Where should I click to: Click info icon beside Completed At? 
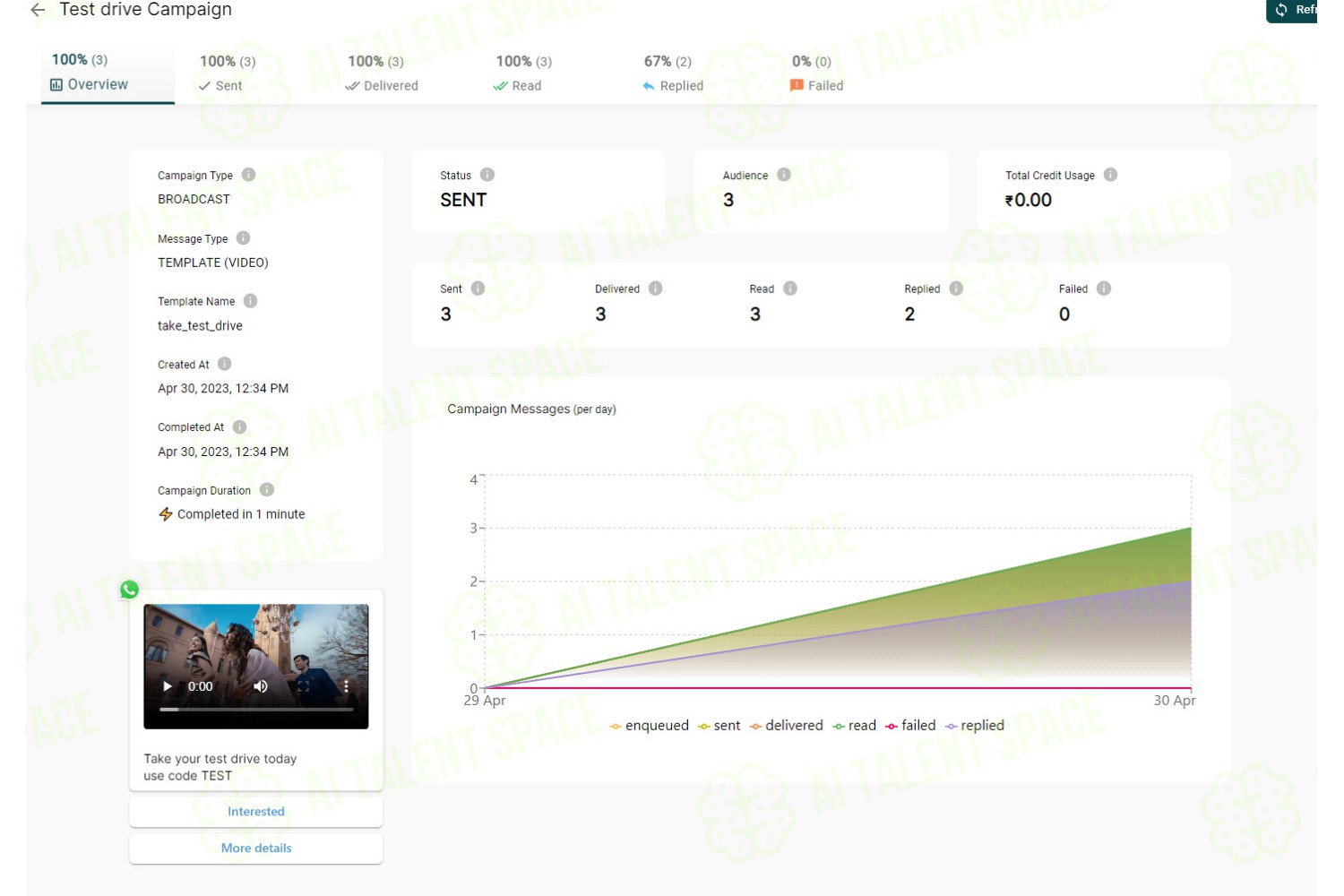240,427
